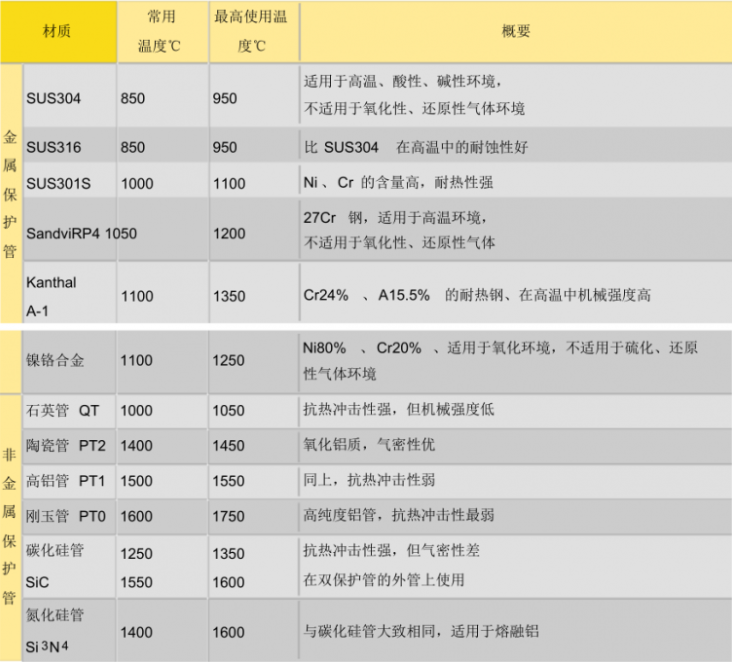
Task: Select the 最高使用温度℃ column header
Action: [x=251, y=32]
